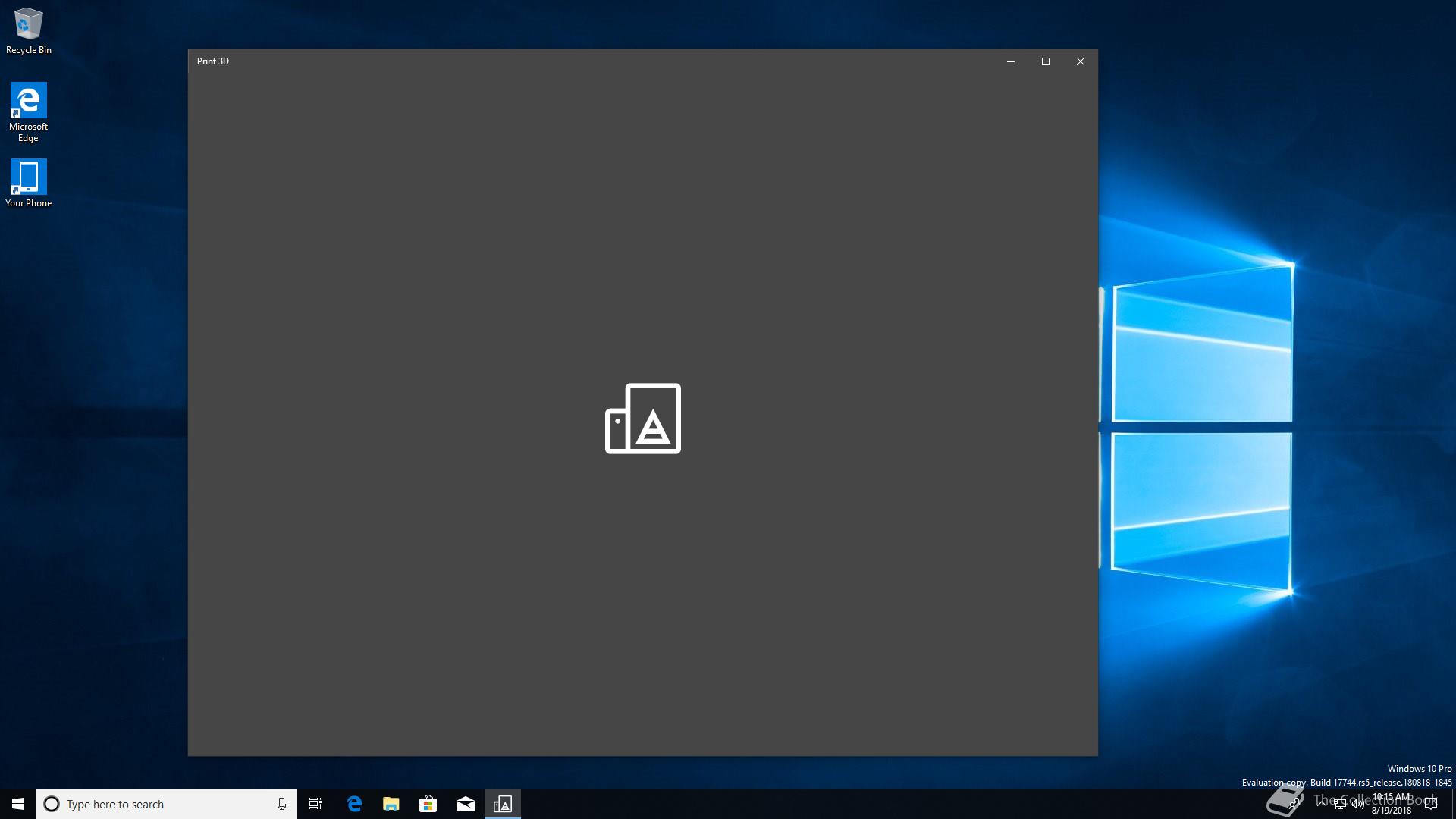Click the Print 3D taskbar icon

coord(503,804)
